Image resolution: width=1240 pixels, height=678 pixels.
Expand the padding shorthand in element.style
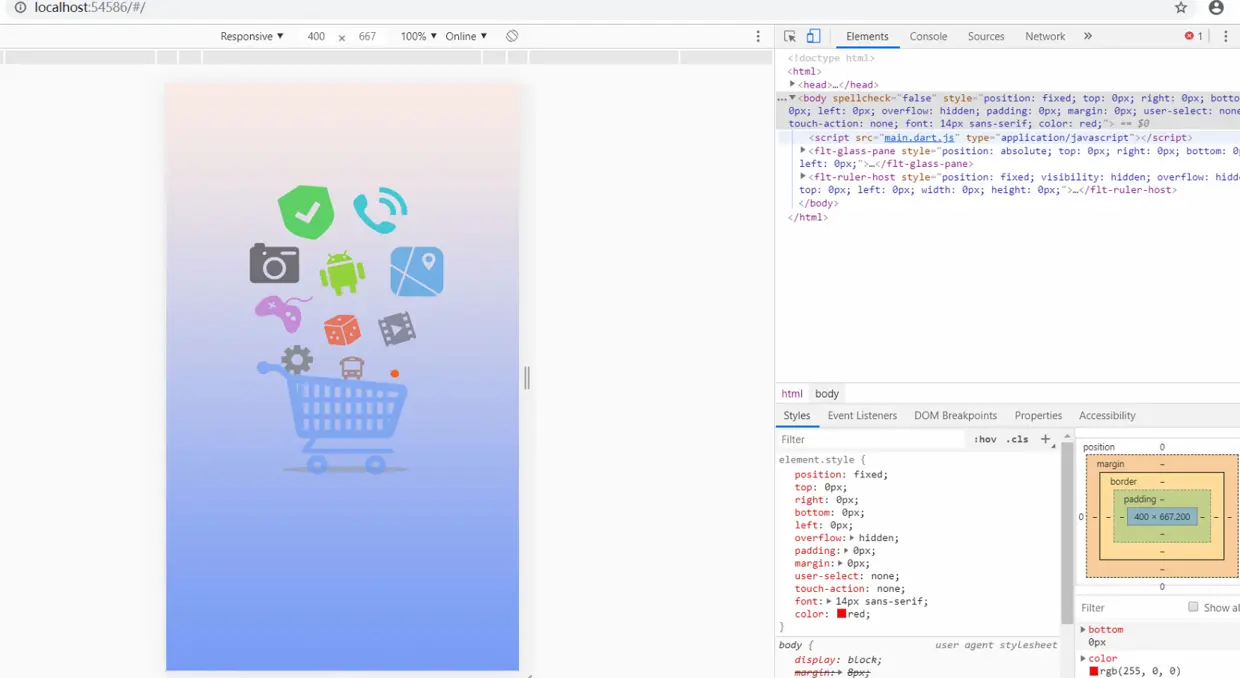pyautogui.click(x=847, y=551)
